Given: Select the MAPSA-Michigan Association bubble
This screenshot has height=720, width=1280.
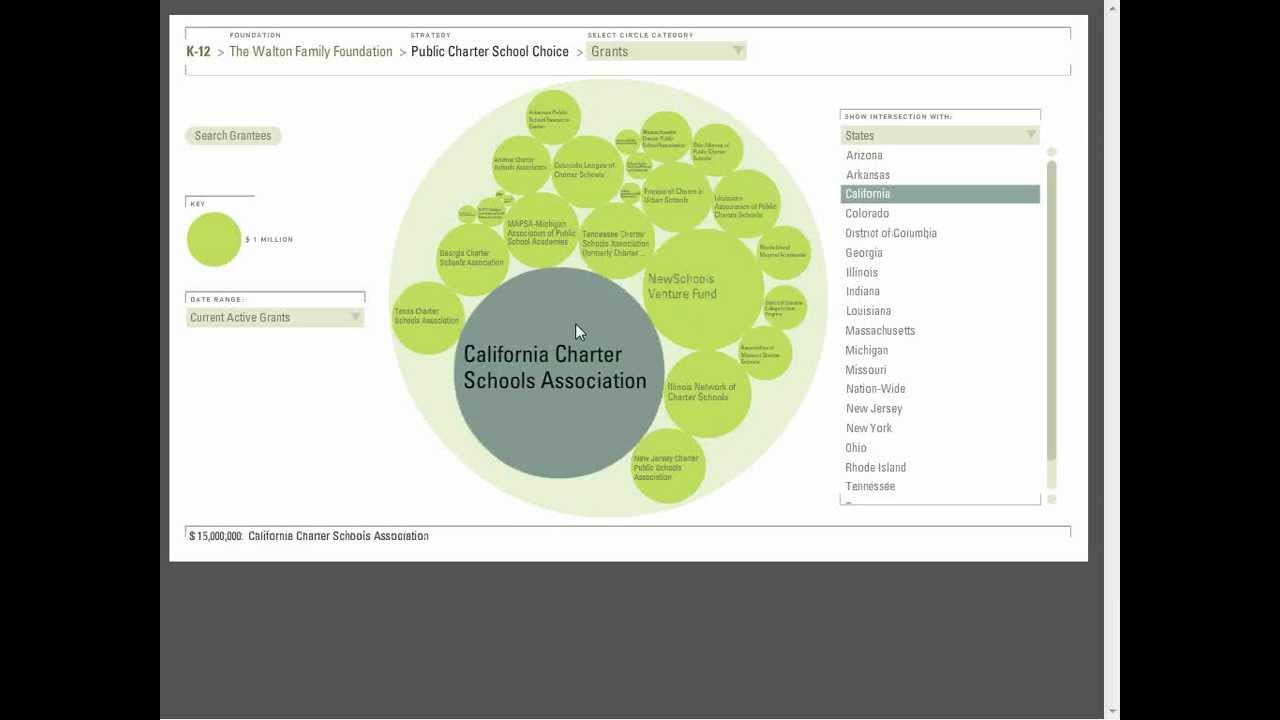Looking at the screenshot, I should click(x=541, y=231).
